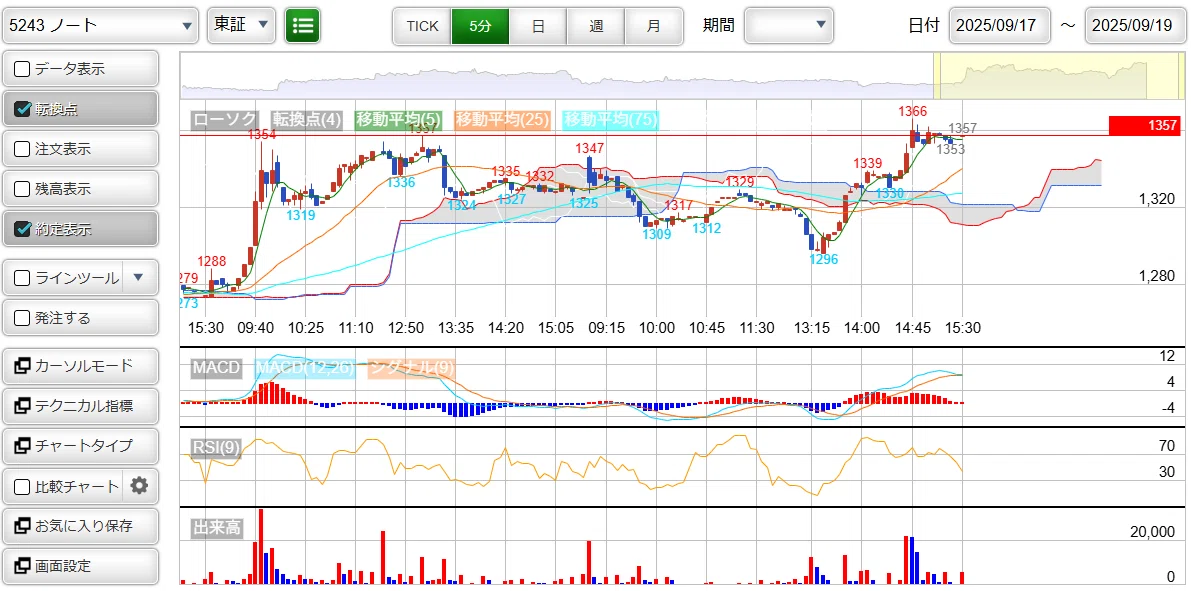Click the 移動平均(25) legend label
1191x591 pixels.
502,119
